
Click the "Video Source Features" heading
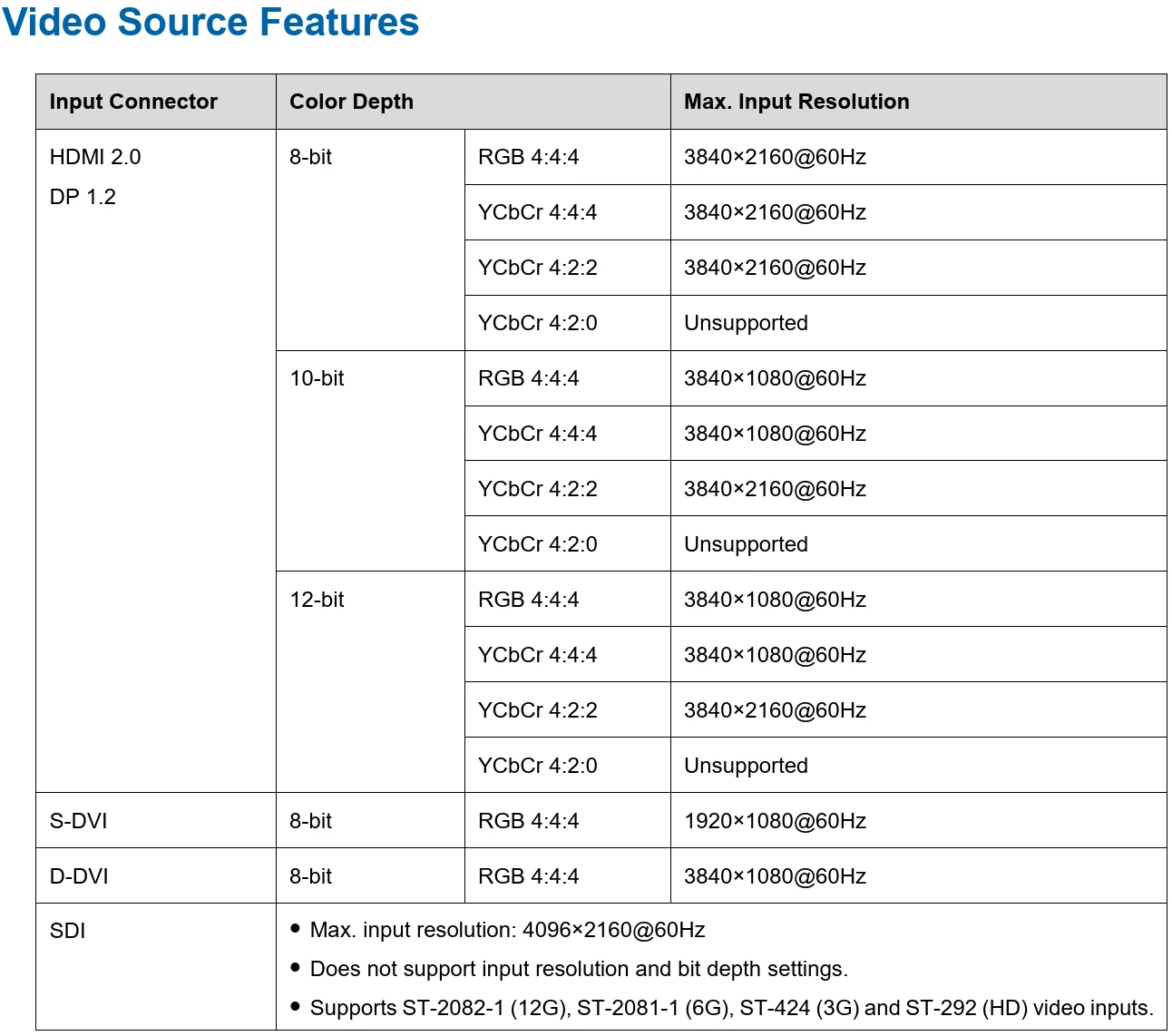(210, 23)
